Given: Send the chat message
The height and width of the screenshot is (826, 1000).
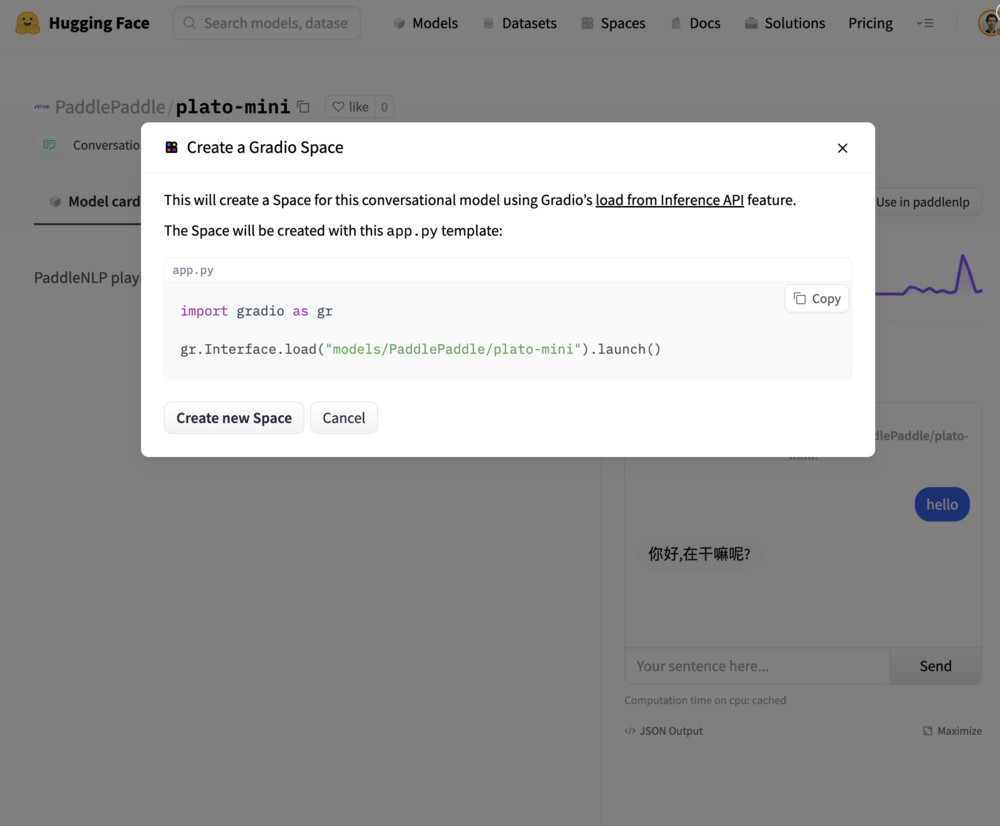Looking at the screenshot, I should coord(935,666).
